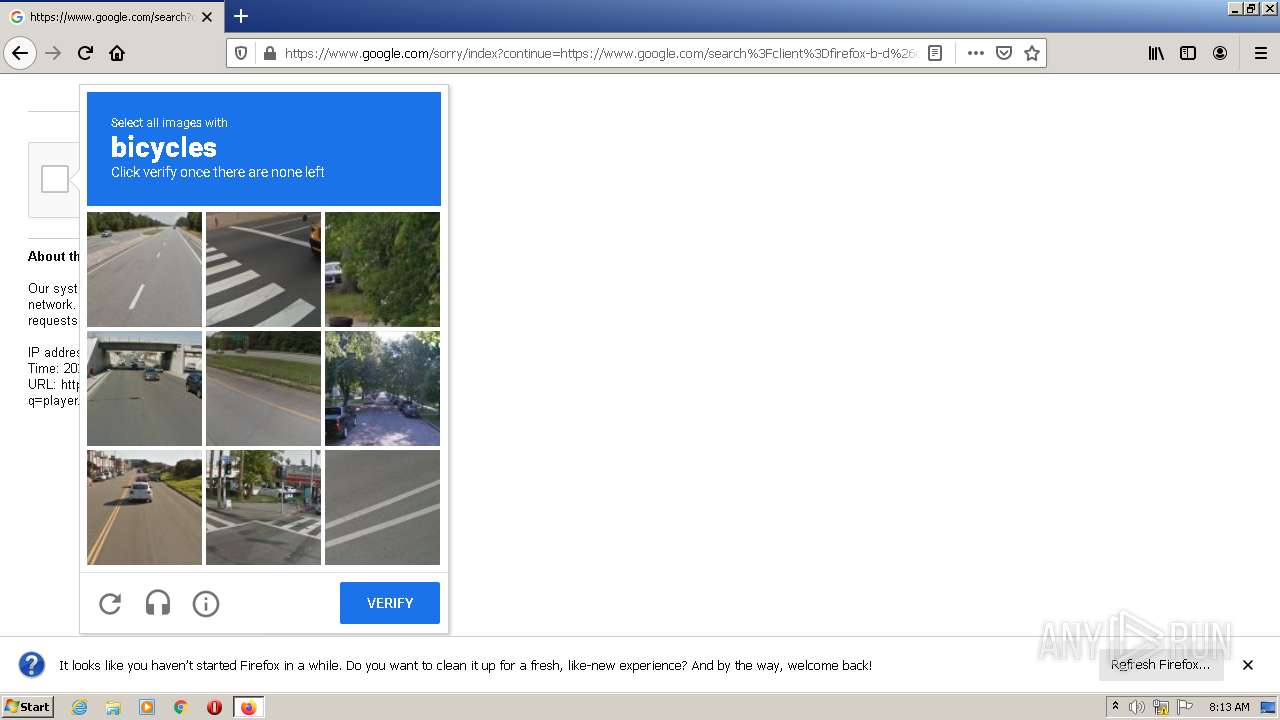The height and width of the screenshot is (720, 1280).
Task: Open the Firefox hamburger menu
Action: coord(1260,53)
